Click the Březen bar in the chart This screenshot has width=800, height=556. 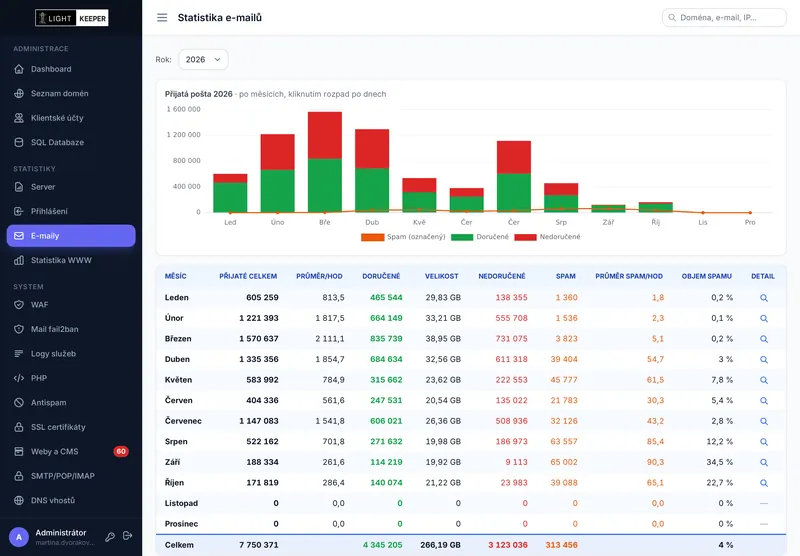[325, 162]
